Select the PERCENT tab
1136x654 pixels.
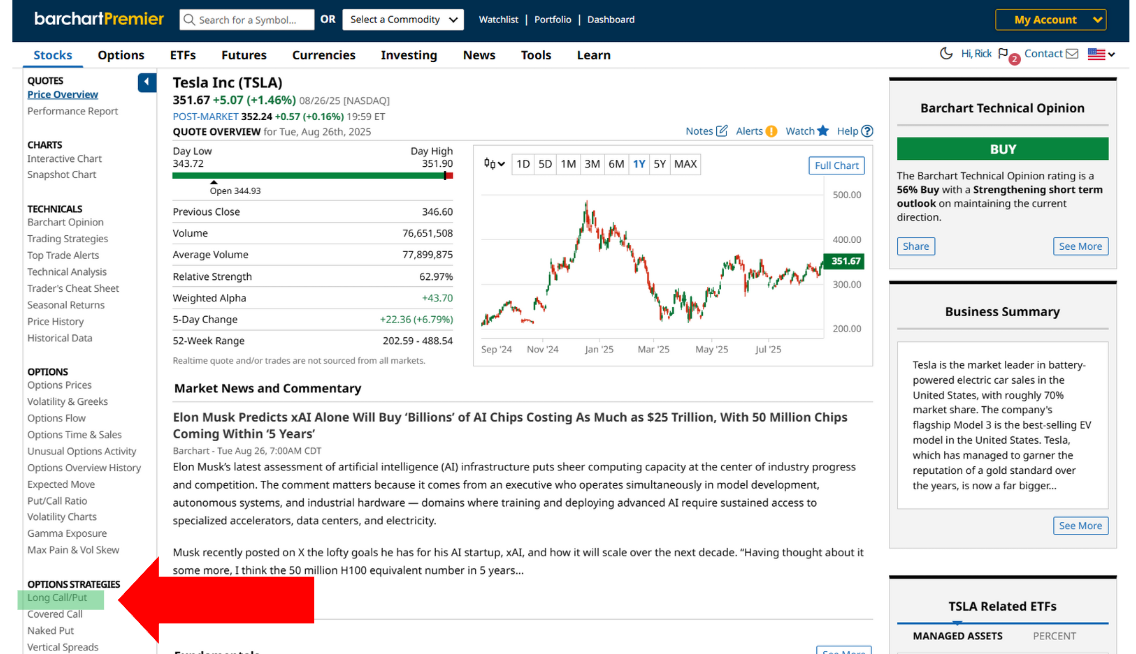1054,636
